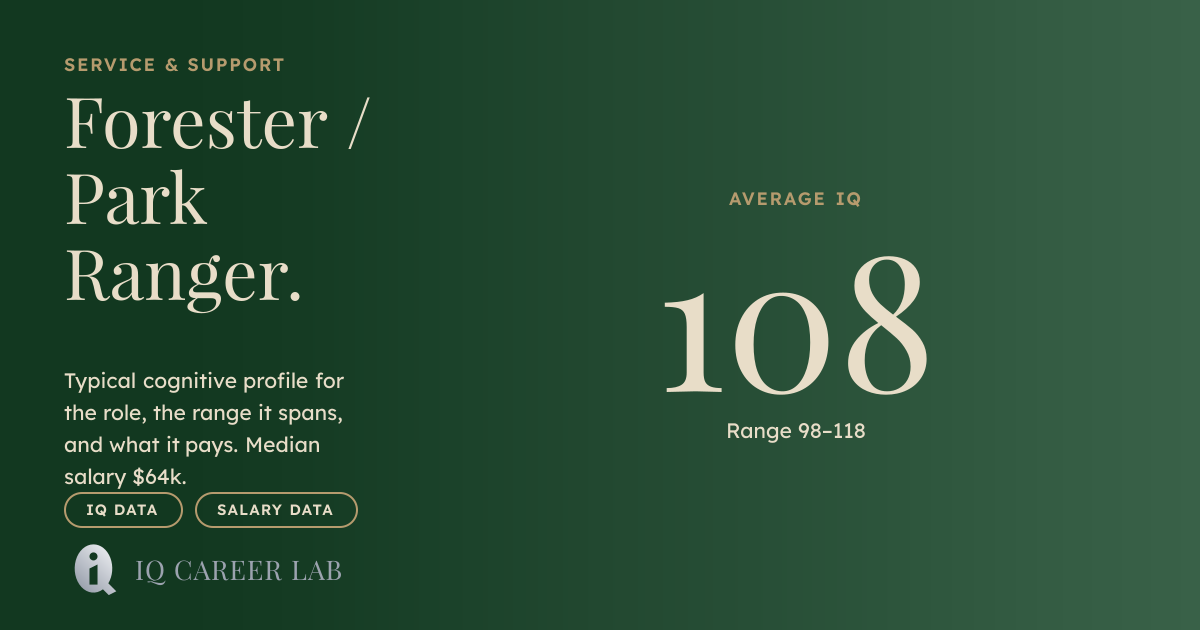Click the description paragraph mentioning median salary $64k

click(205, 429)
